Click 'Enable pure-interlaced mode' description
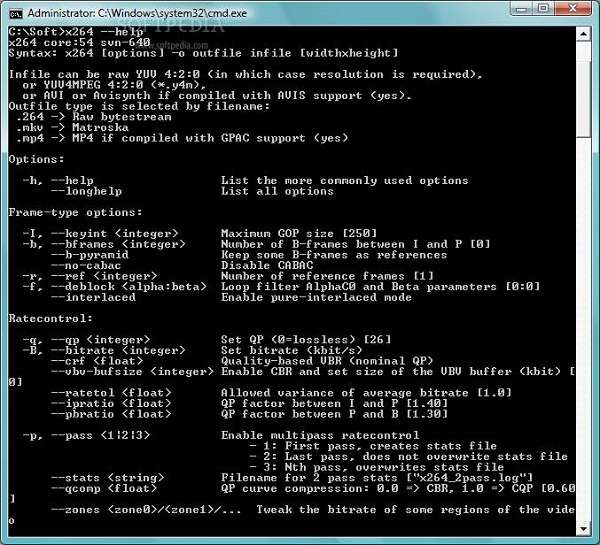Screen dimensions: 600x545 (316, 297)
